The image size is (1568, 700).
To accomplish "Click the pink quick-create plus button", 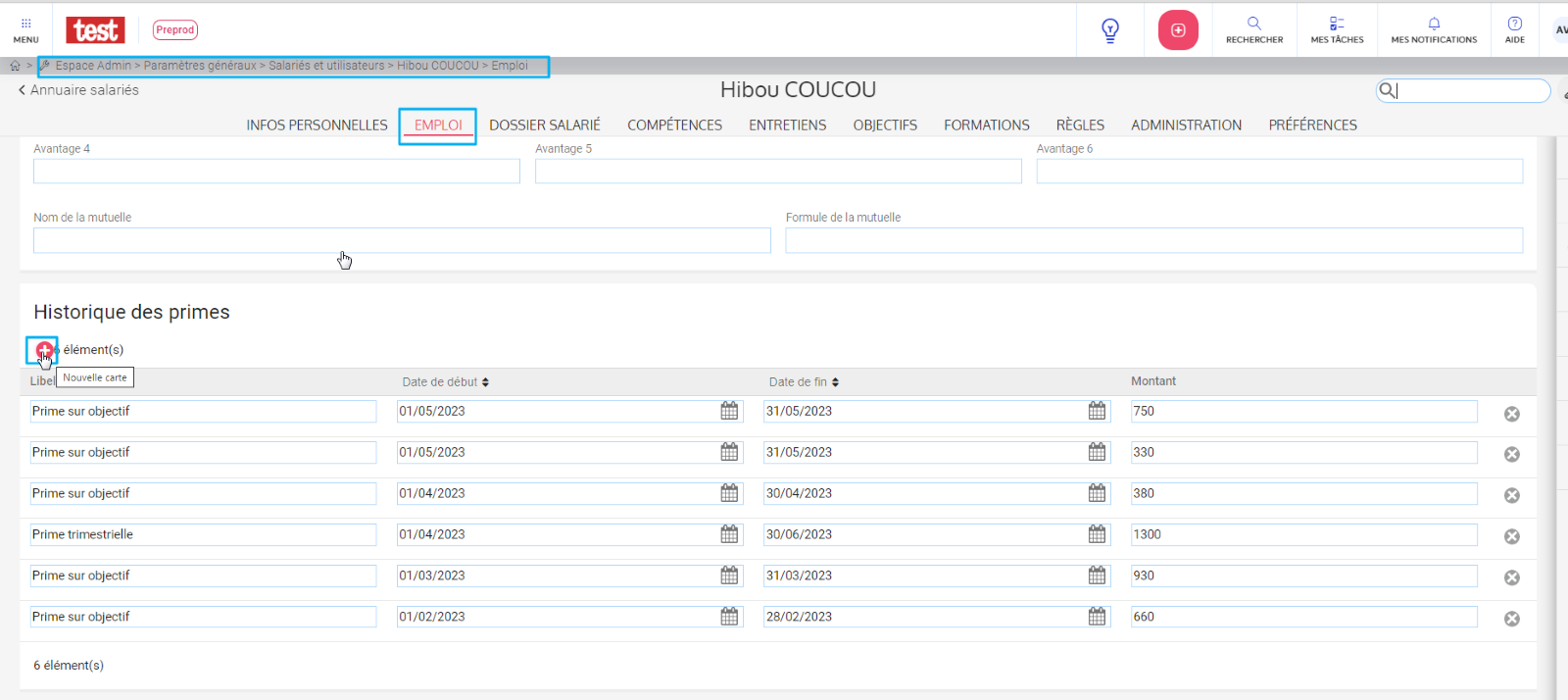I will (1178, 30).
